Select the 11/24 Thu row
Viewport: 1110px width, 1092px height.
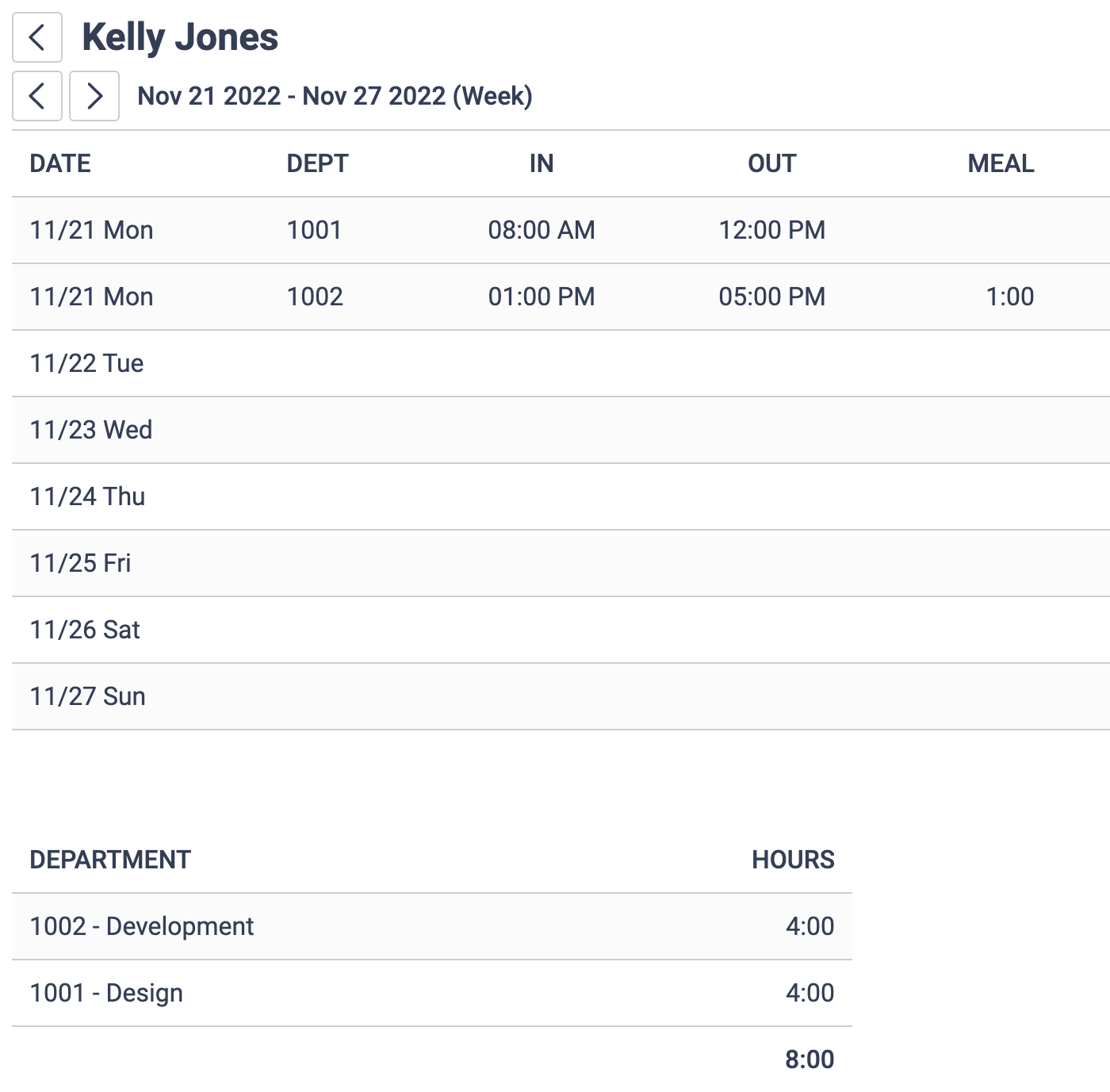click(x=396, y=496)
